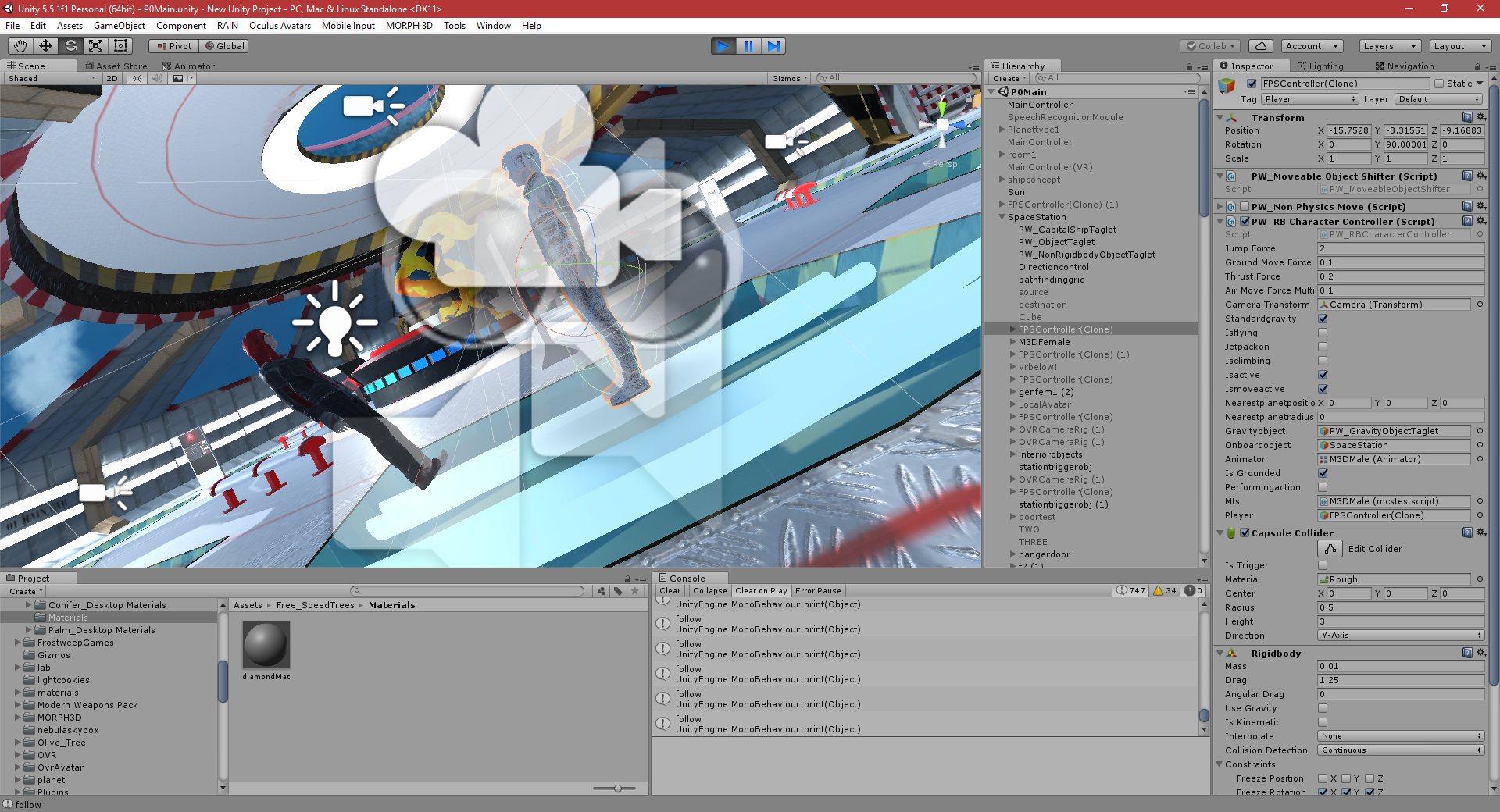
Task: Toggle the Static checkbox
Action: 1439,84
